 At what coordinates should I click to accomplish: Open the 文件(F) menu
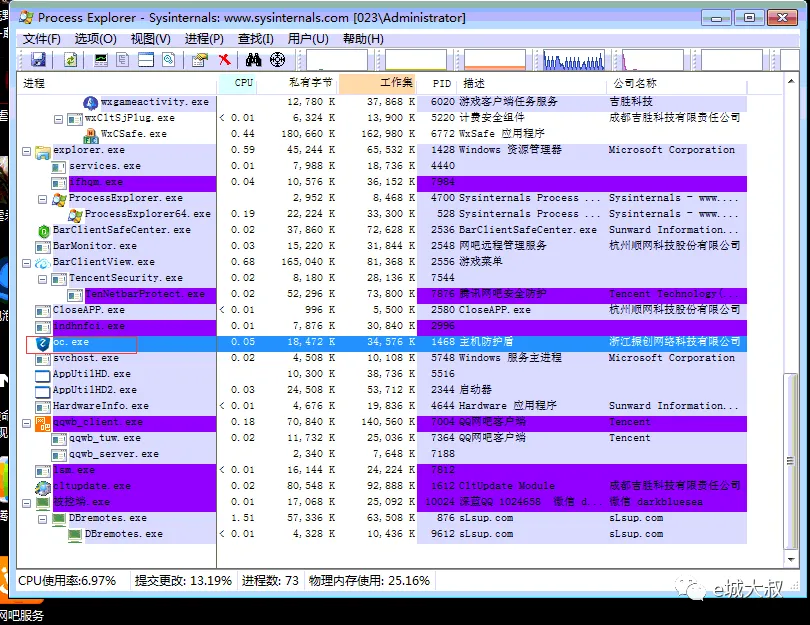coord(42,39)
